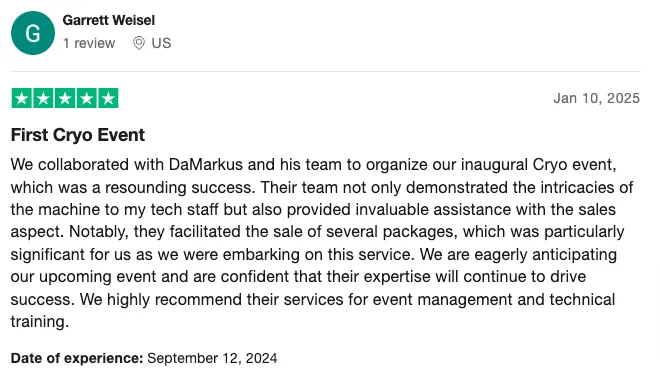Screen dimensions: 661x381
Task: Click the name "DaMarkus" in the review
Action: point(206,164)
